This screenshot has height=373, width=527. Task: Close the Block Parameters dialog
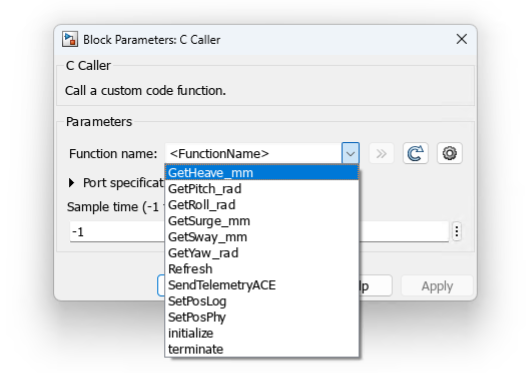coord(461,39)
